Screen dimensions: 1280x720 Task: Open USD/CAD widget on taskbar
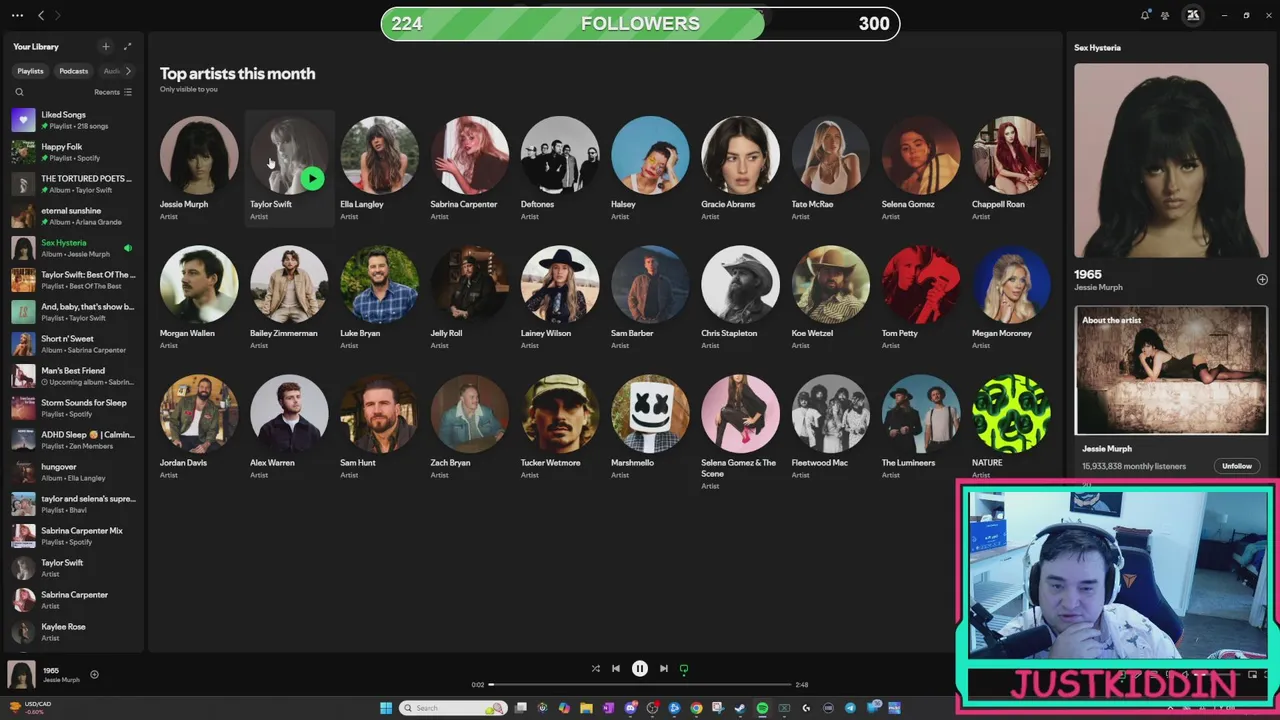pyautogui.click(x=29, y=707)
